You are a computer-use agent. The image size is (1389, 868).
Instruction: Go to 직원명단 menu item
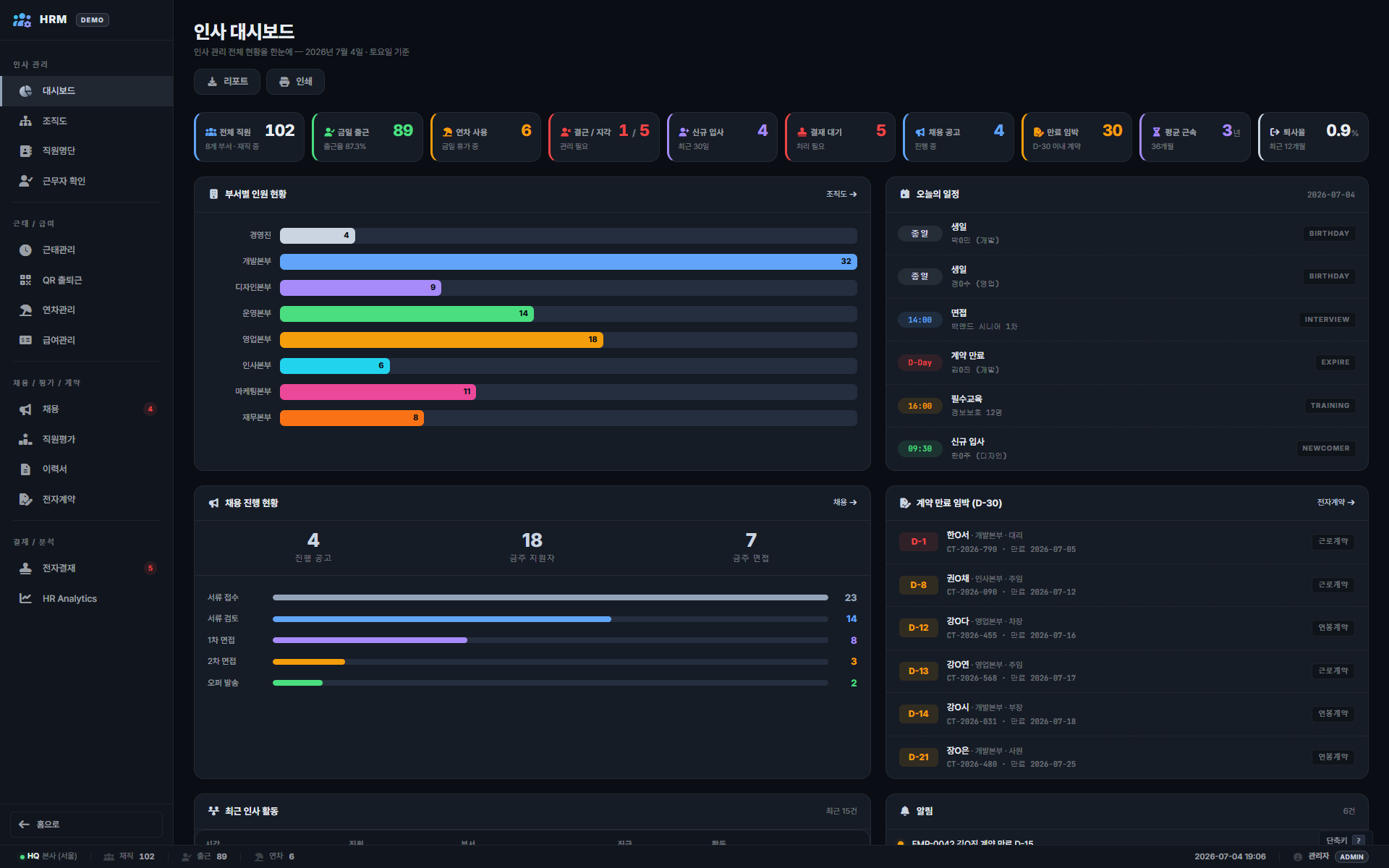coord(86,151)
